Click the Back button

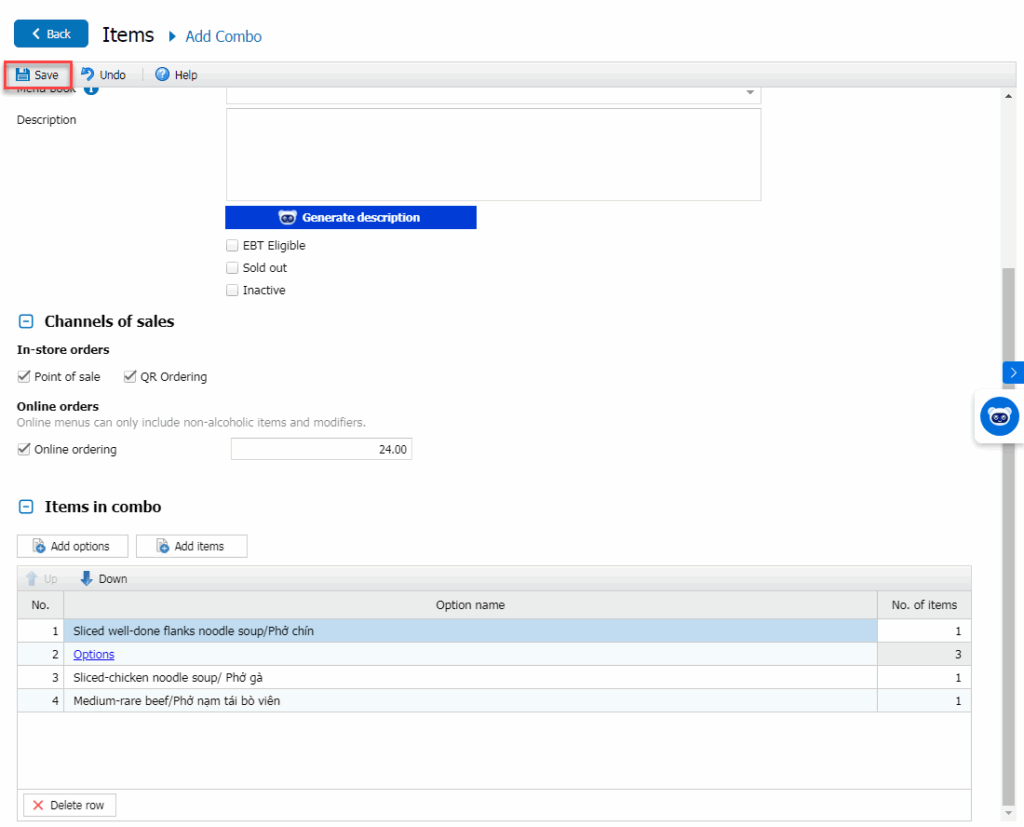click(x=51, y=34)
